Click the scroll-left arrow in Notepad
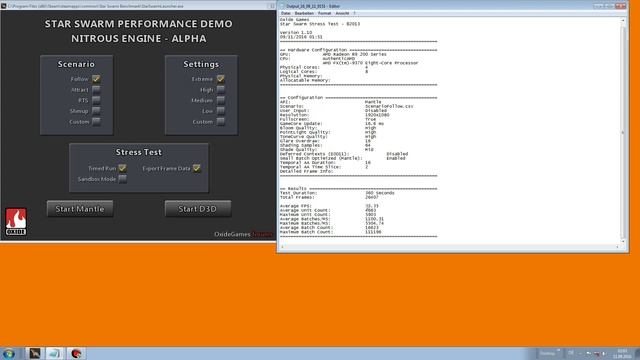Image resolution: width=640 pixels, height=360 pixels. pos(282,247)
